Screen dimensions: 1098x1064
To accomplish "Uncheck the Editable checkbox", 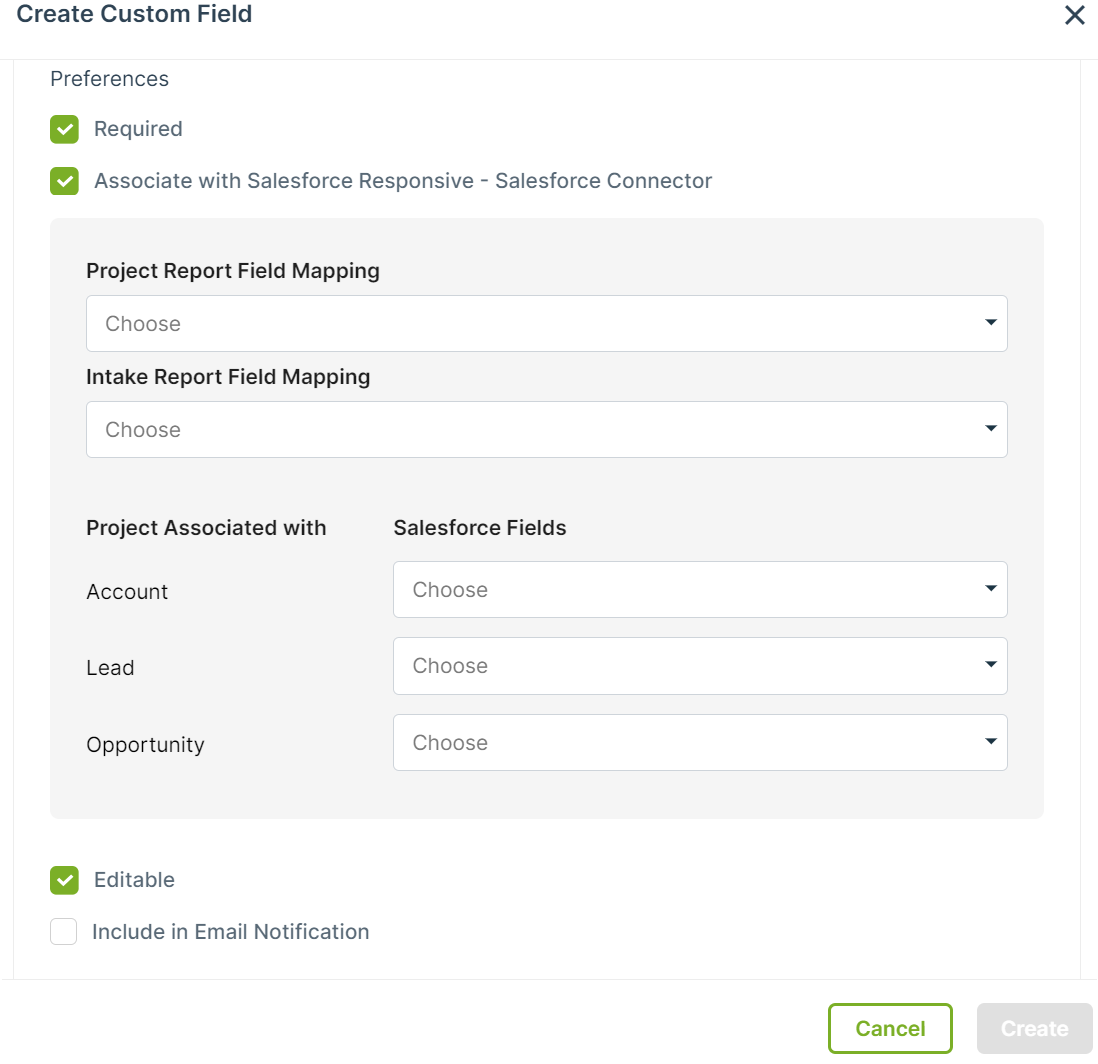I will (64, 880).
